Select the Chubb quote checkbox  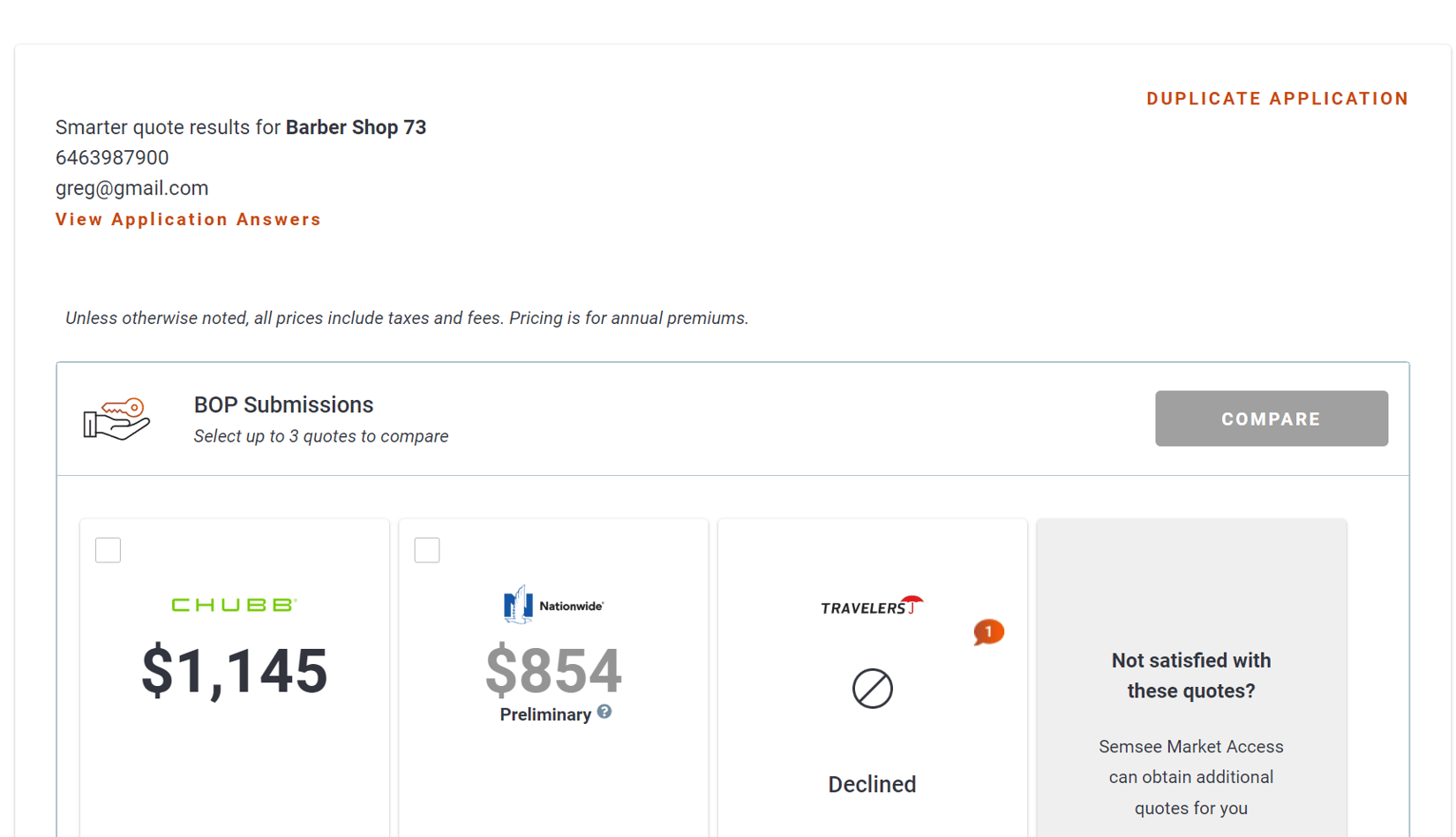coord(109,550)
